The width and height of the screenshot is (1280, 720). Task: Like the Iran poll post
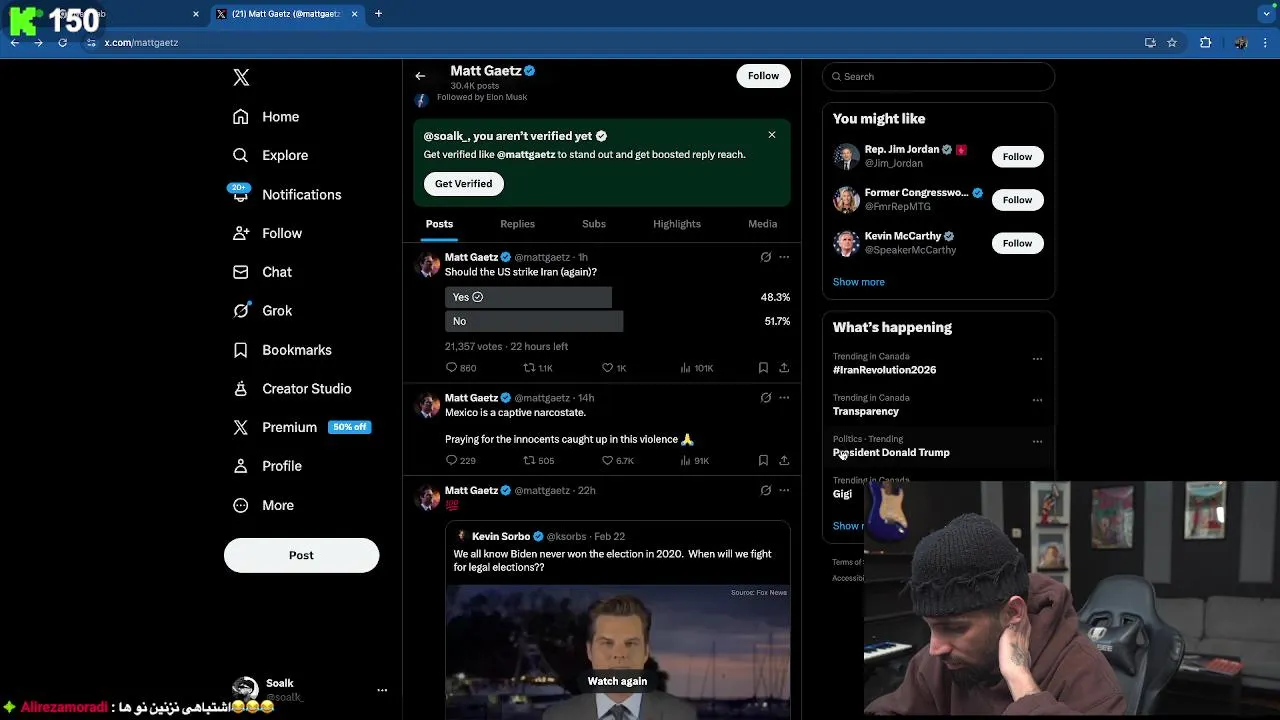click(x=613, y=368)
